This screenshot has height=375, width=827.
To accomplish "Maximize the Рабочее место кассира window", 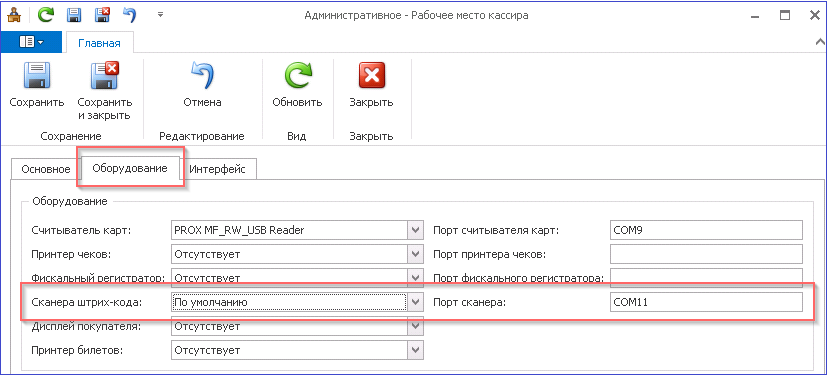I will click(785, 15).
